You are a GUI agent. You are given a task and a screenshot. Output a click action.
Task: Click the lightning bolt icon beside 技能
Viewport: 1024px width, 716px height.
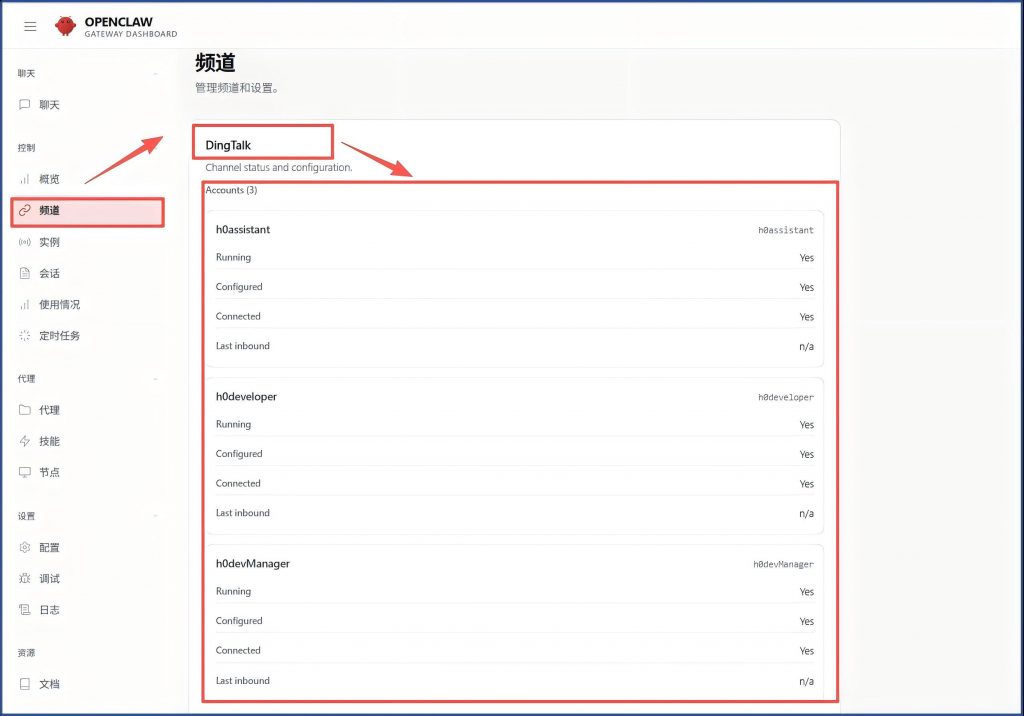(25, 441)
